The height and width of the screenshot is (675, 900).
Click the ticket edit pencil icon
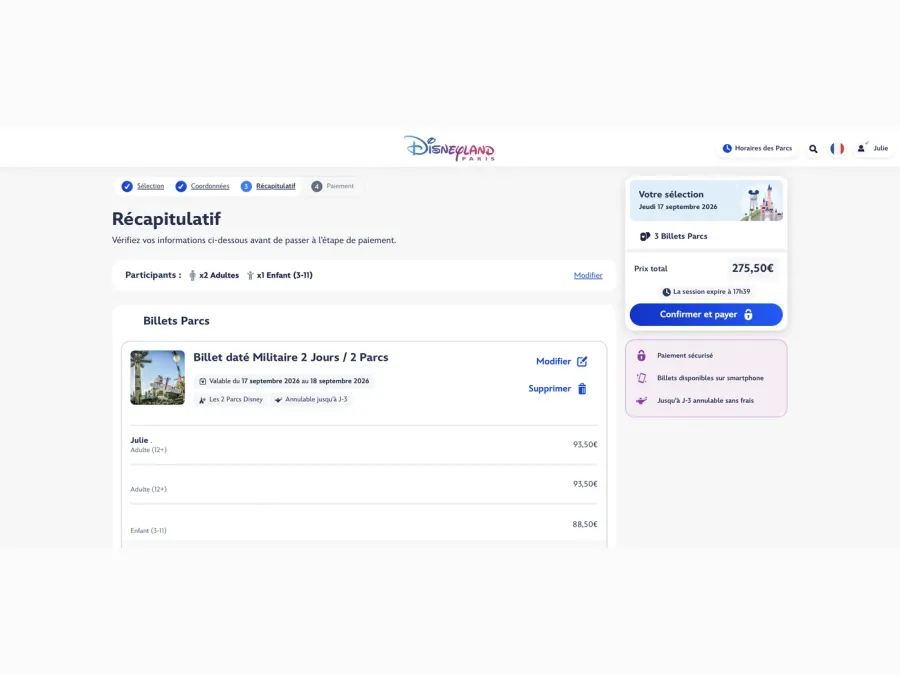tap(582, 361)
